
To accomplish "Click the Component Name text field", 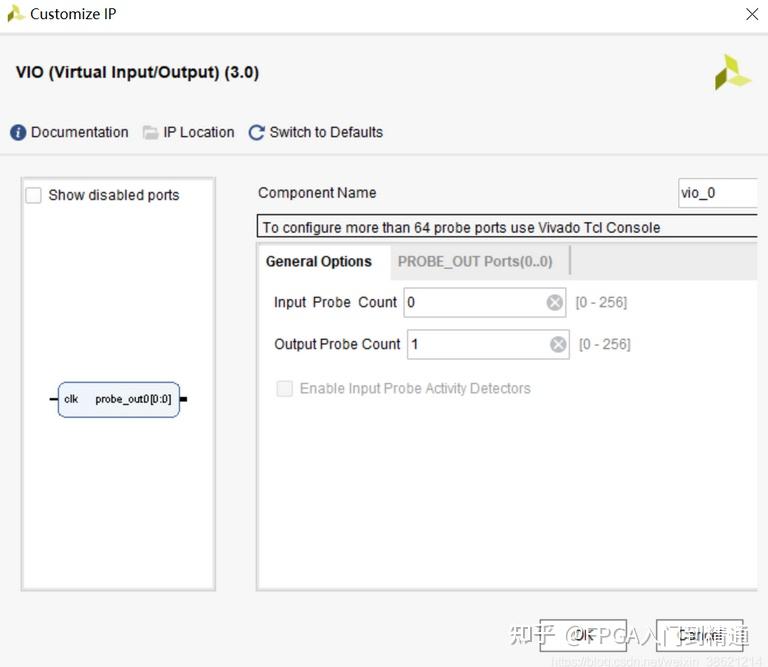I will click(x=717, y=193).
